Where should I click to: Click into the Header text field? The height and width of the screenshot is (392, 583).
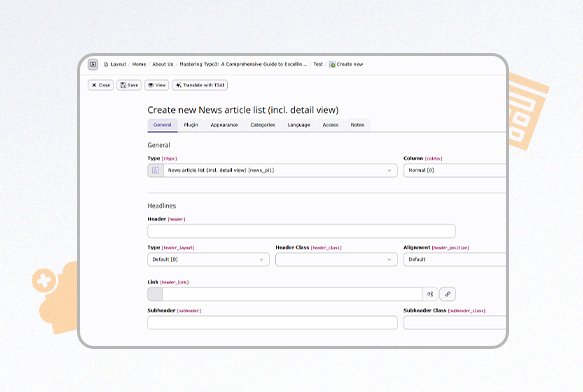(302, 231)
